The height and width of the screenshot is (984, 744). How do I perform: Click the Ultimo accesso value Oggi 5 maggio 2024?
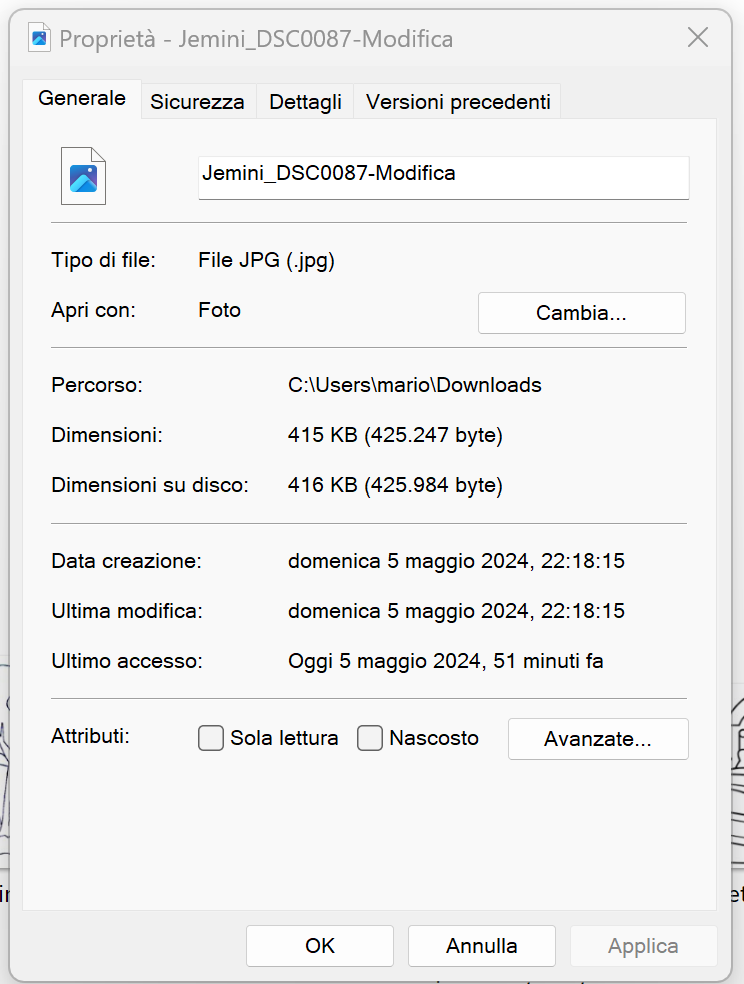[x=445, y=661]
